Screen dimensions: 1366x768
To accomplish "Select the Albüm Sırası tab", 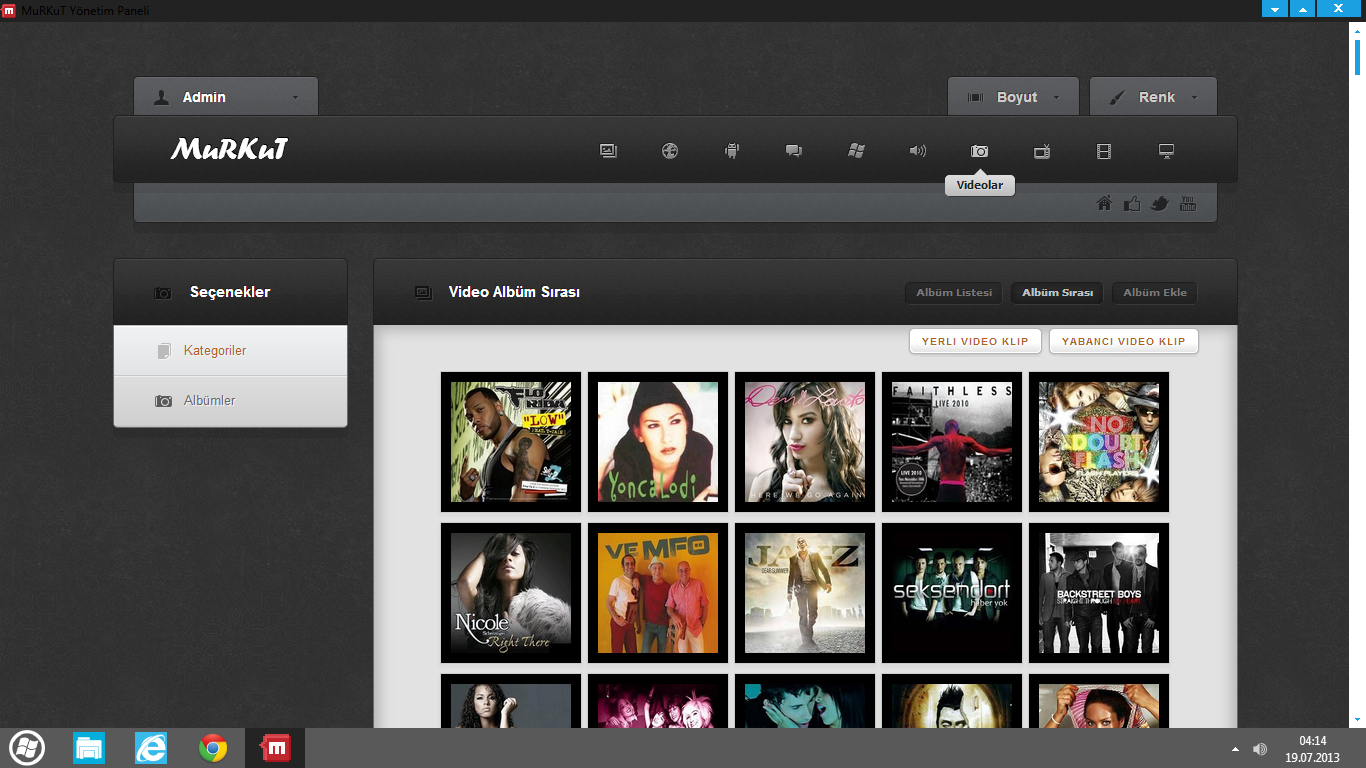I will 1057,293.
